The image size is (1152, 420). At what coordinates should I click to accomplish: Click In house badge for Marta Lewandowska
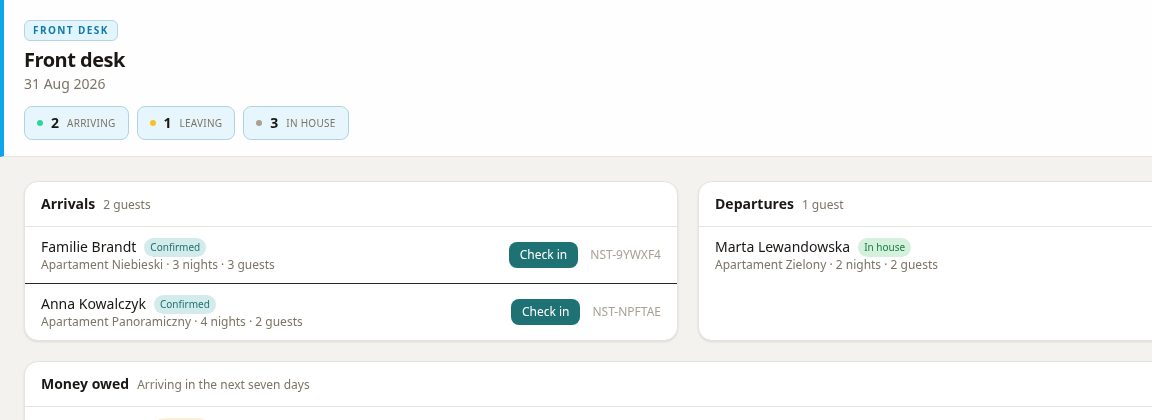885,247
